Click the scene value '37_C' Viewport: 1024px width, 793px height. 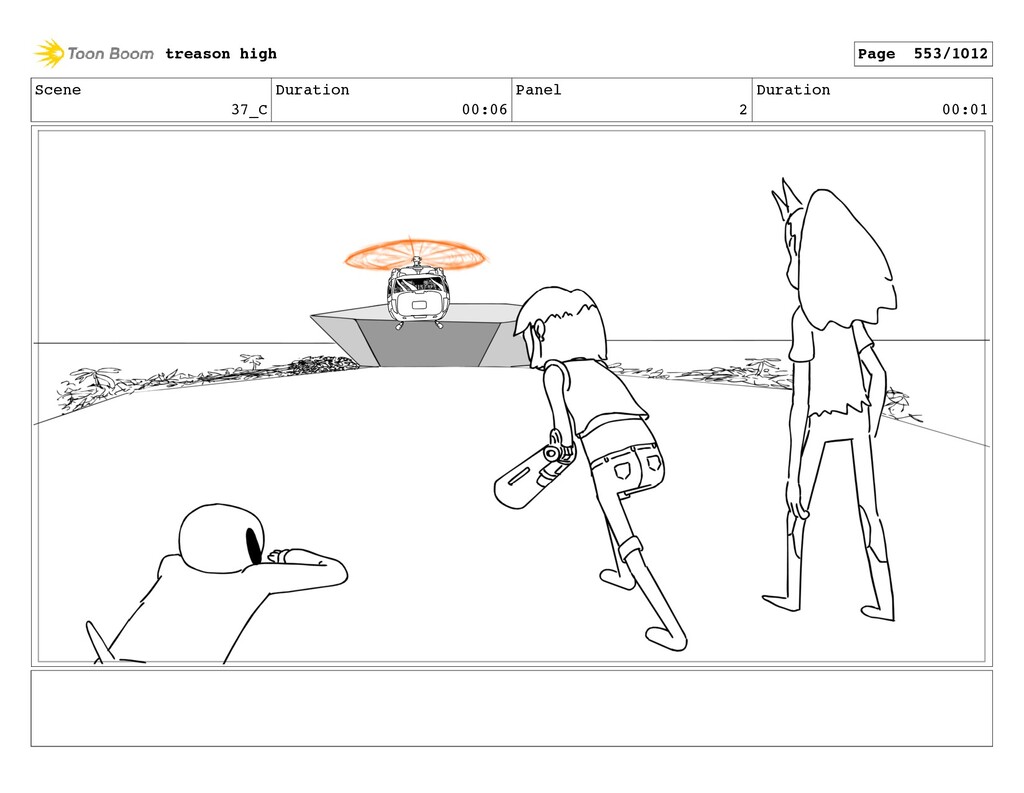[x=249, y=110]
